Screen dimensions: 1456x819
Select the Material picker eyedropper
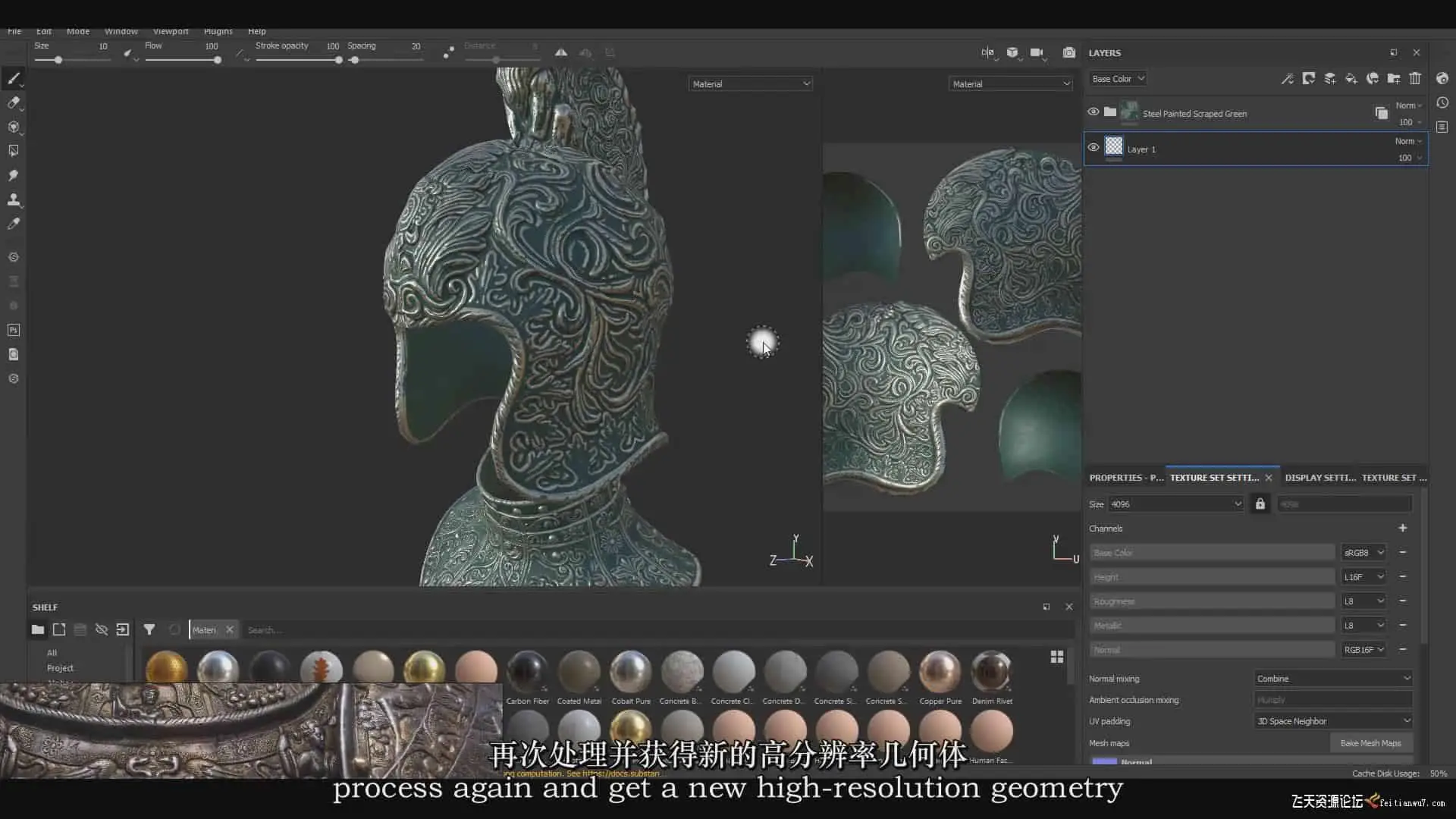point(14,224)
